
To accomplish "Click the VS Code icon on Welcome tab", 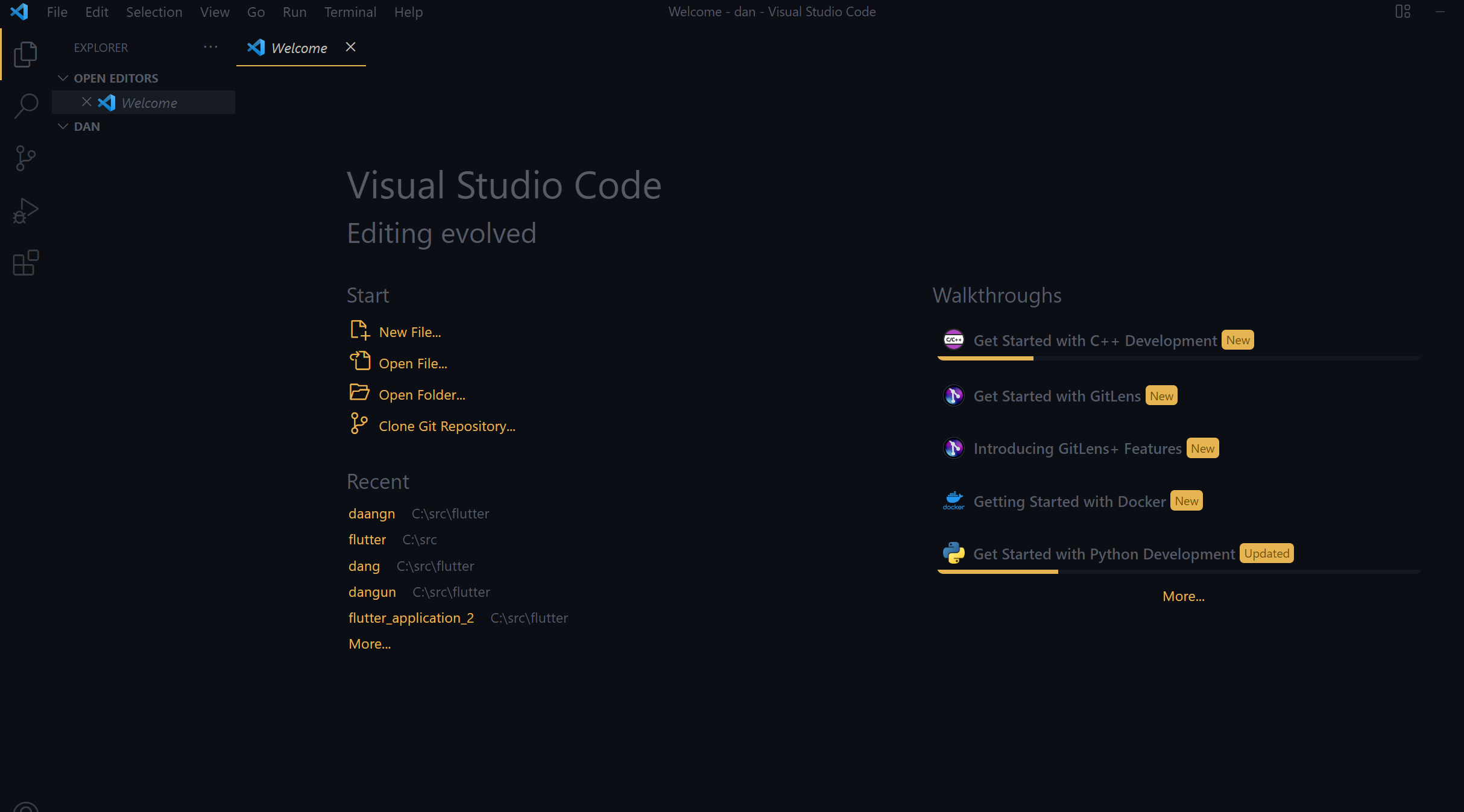I will tap(256, 47).
